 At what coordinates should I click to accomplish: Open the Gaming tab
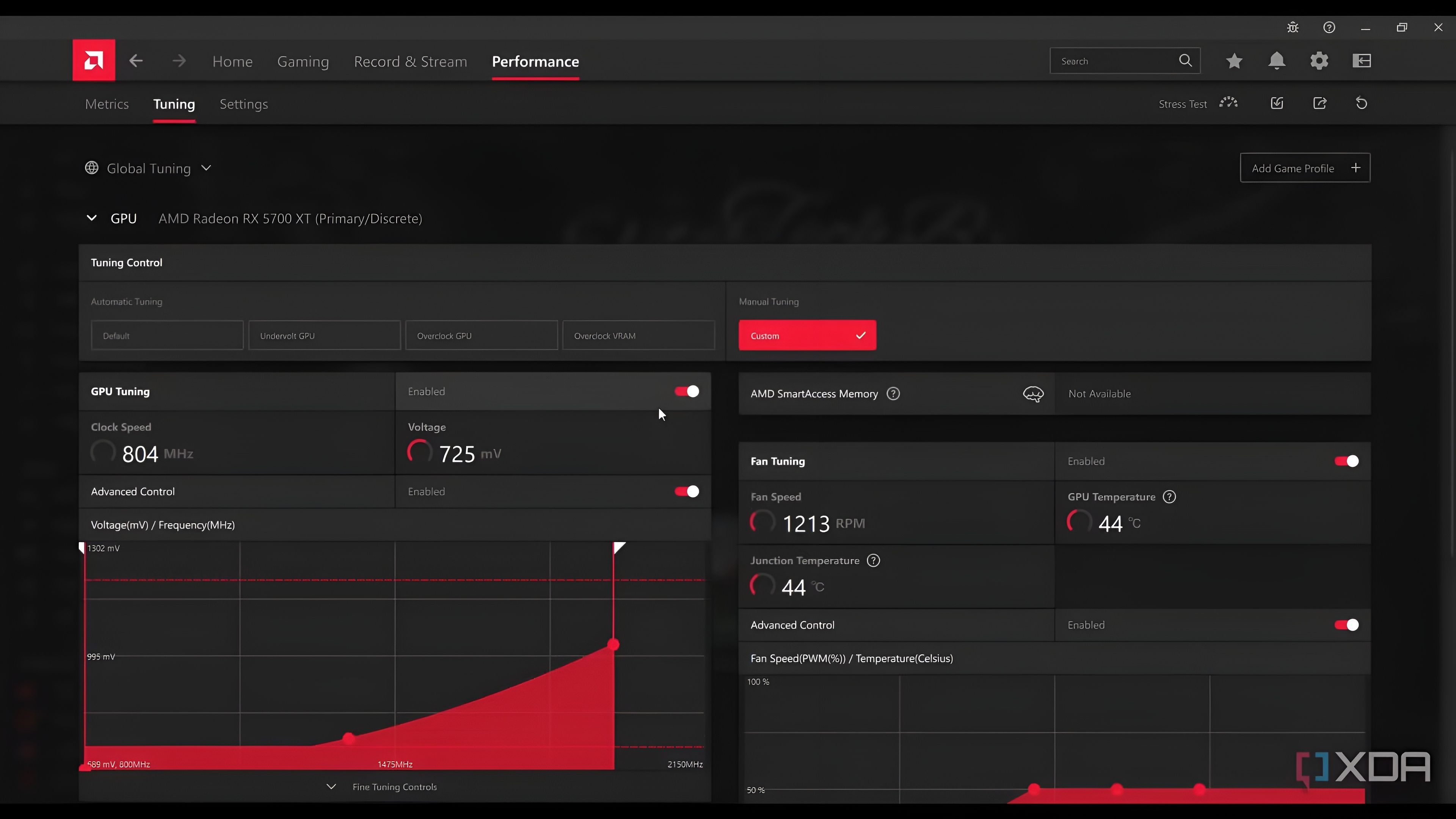pyautogui.click(x=303, y=61)
